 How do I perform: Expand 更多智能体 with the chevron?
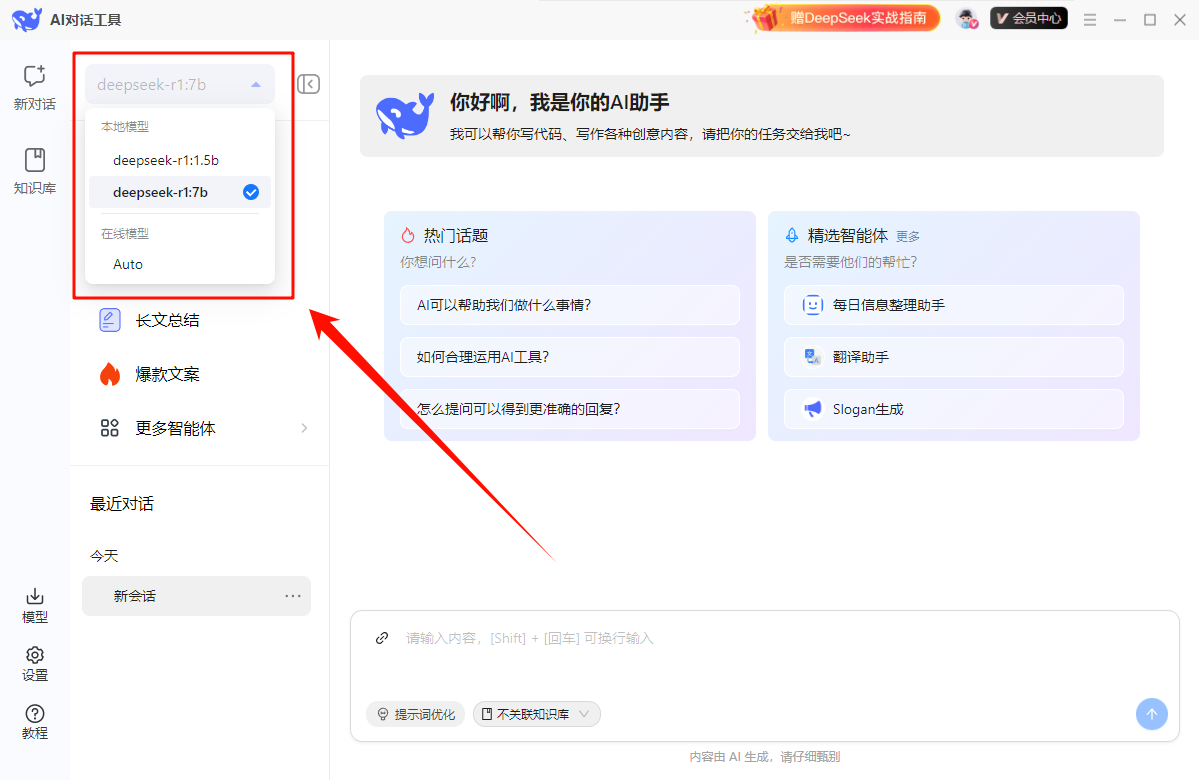[x=304, y=428]
